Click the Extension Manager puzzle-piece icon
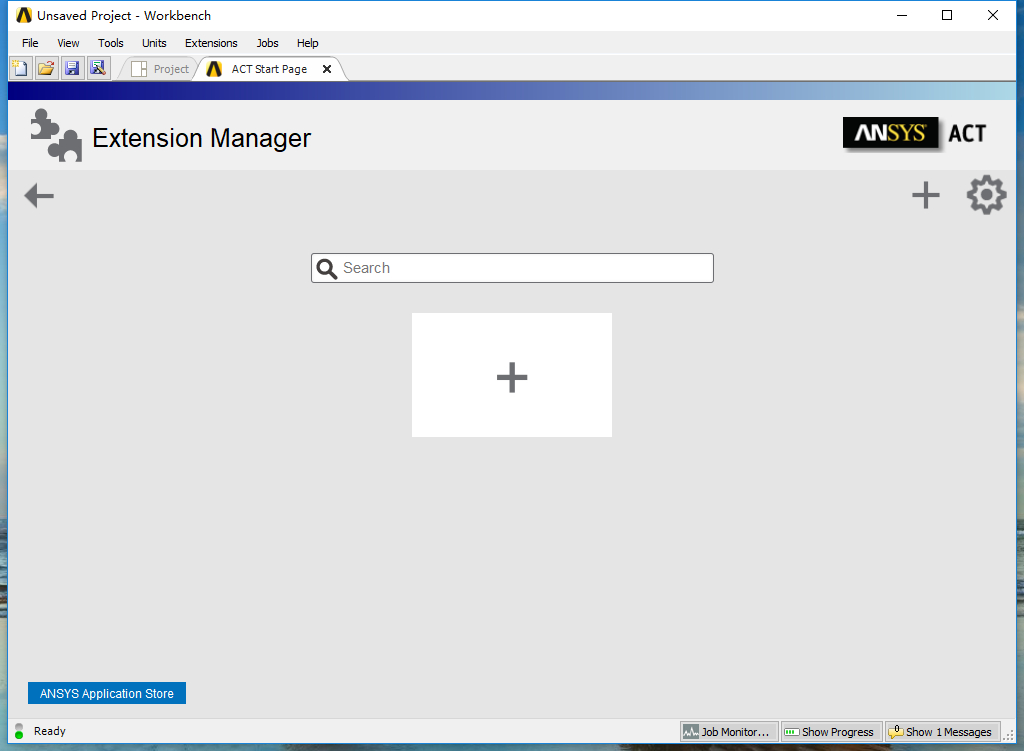The image size is (1024, 751). tap(56, 135)
